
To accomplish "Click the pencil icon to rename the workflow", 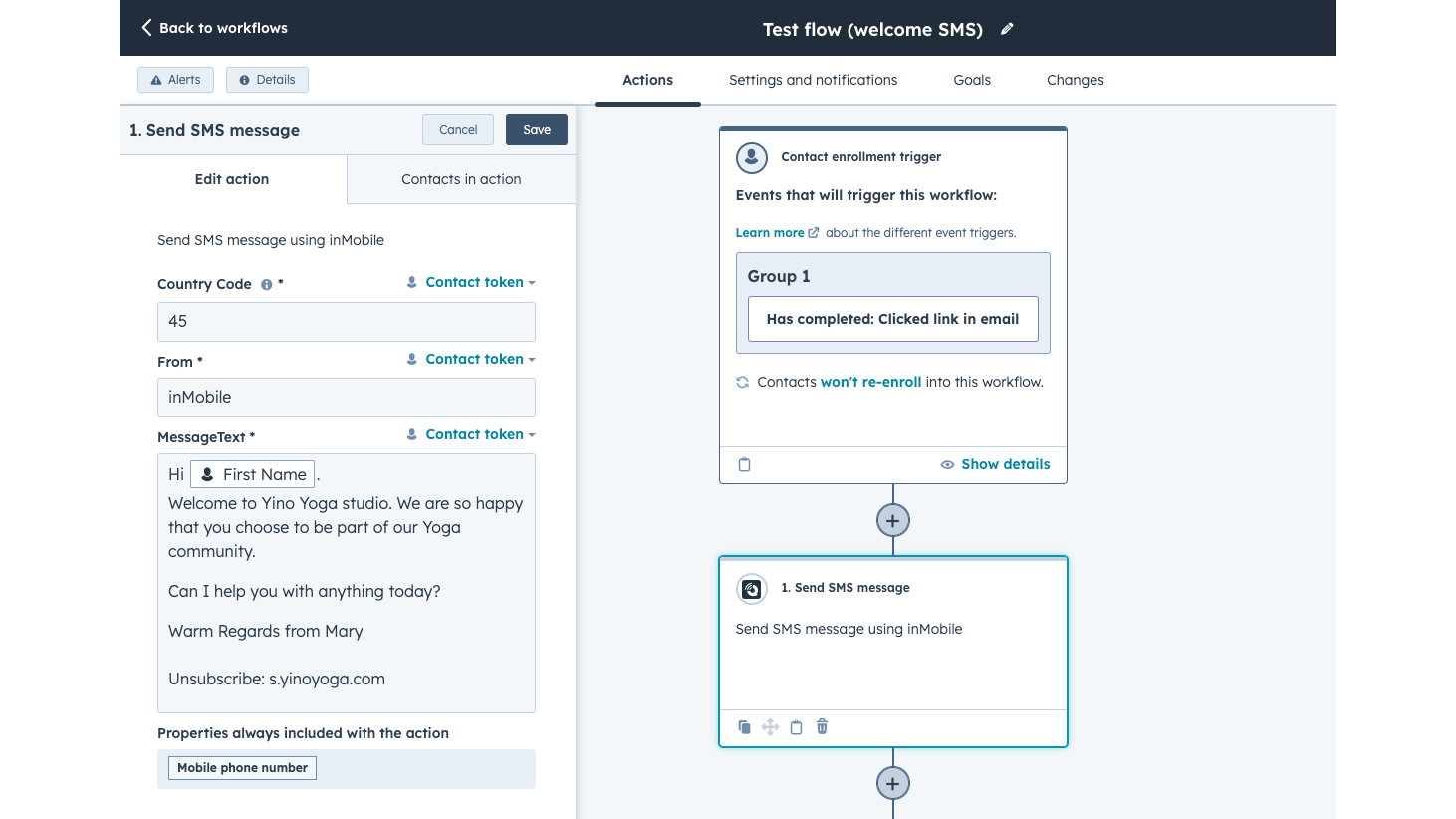I will pos(1007,29).
